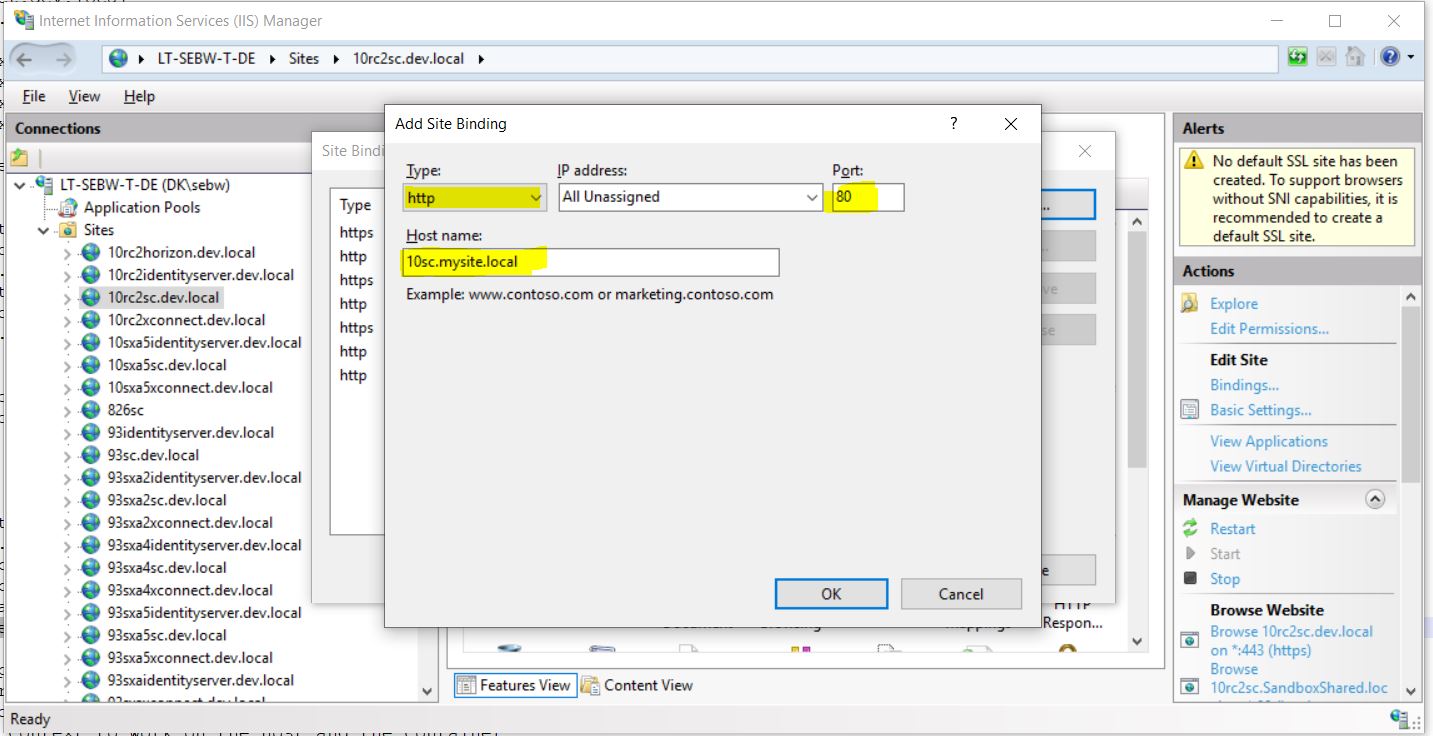Click the breadcrumb address bar
The height and width of the screenshot is (736, 1433).
click(691, 59)
